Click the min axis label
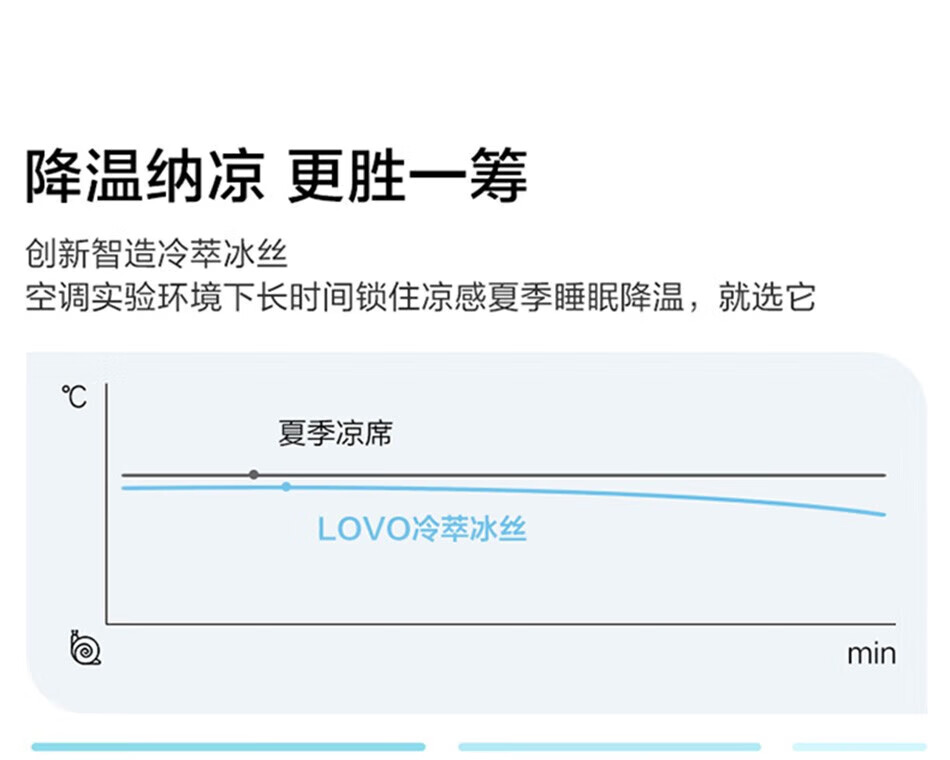The height and width of the screenshot is (760, 950). click(871, 655)
